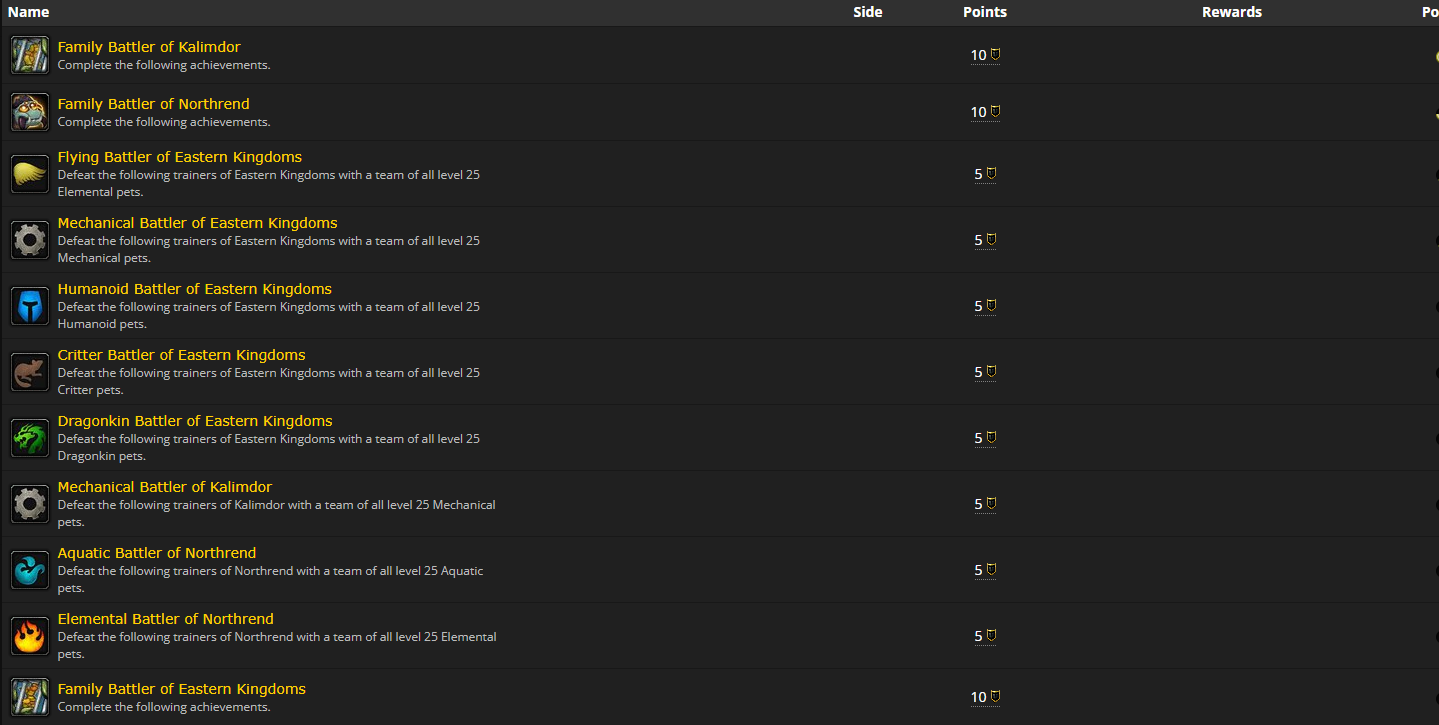This screenshot has height=725, width=1439.
Task: Click description text under Flying Battler of Eastern Kingdoms
Action: click(269, 183)
